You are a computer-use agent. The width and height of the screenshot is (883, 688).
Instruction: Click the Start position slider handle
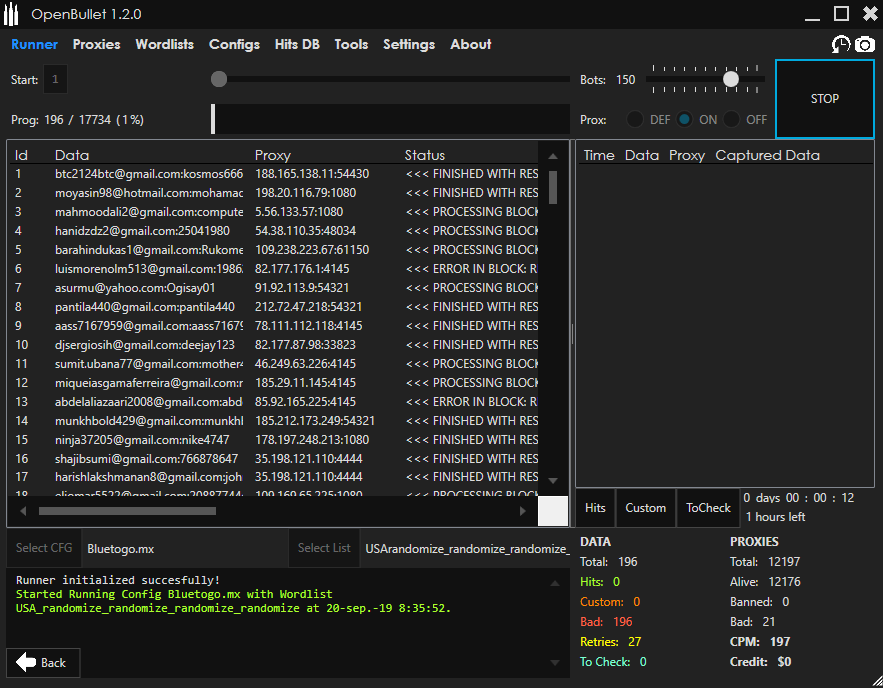[x=219, y=79]
